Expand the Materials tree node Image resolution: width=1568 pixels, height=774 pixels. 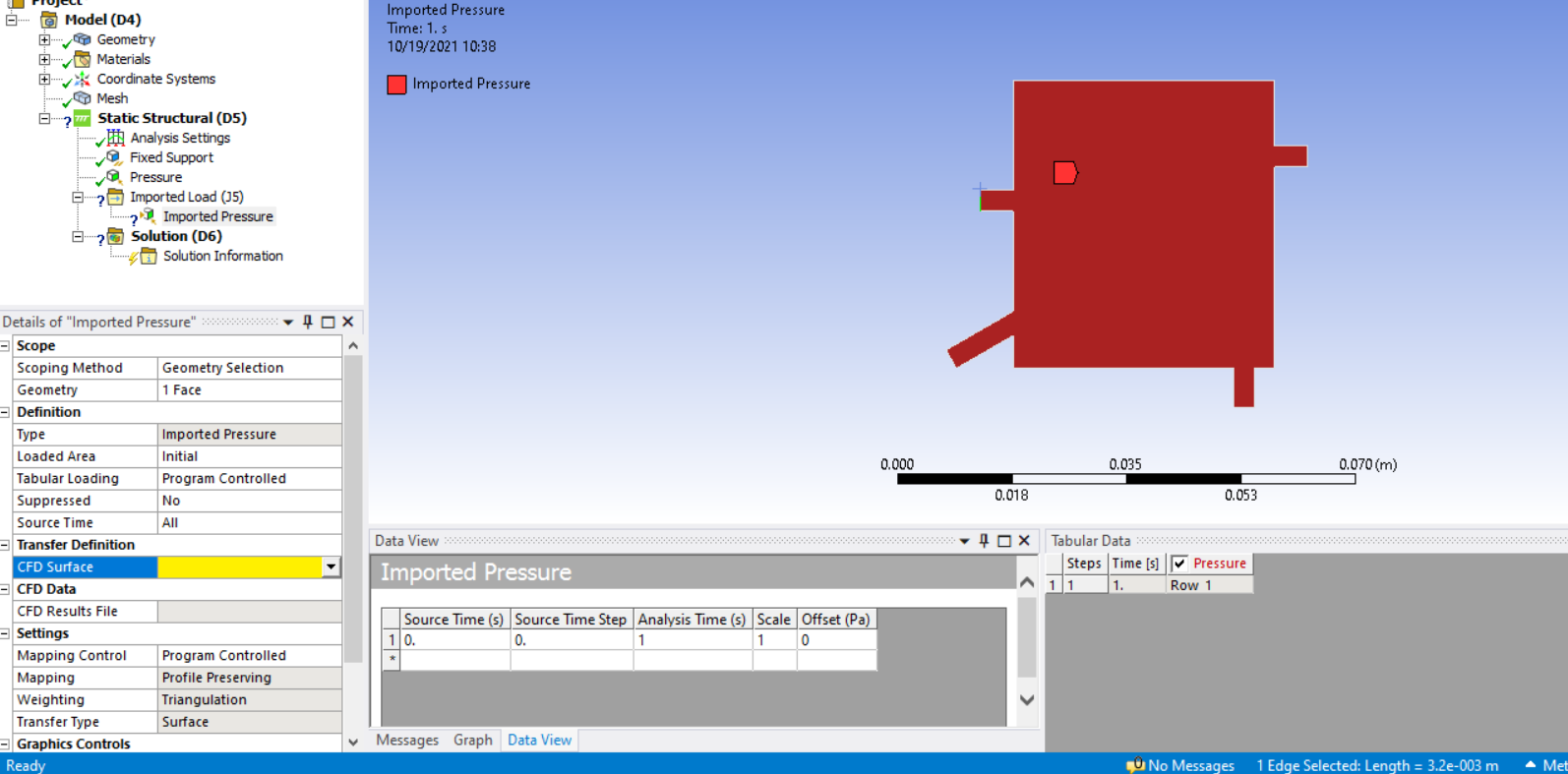click(x=44, y=59)
